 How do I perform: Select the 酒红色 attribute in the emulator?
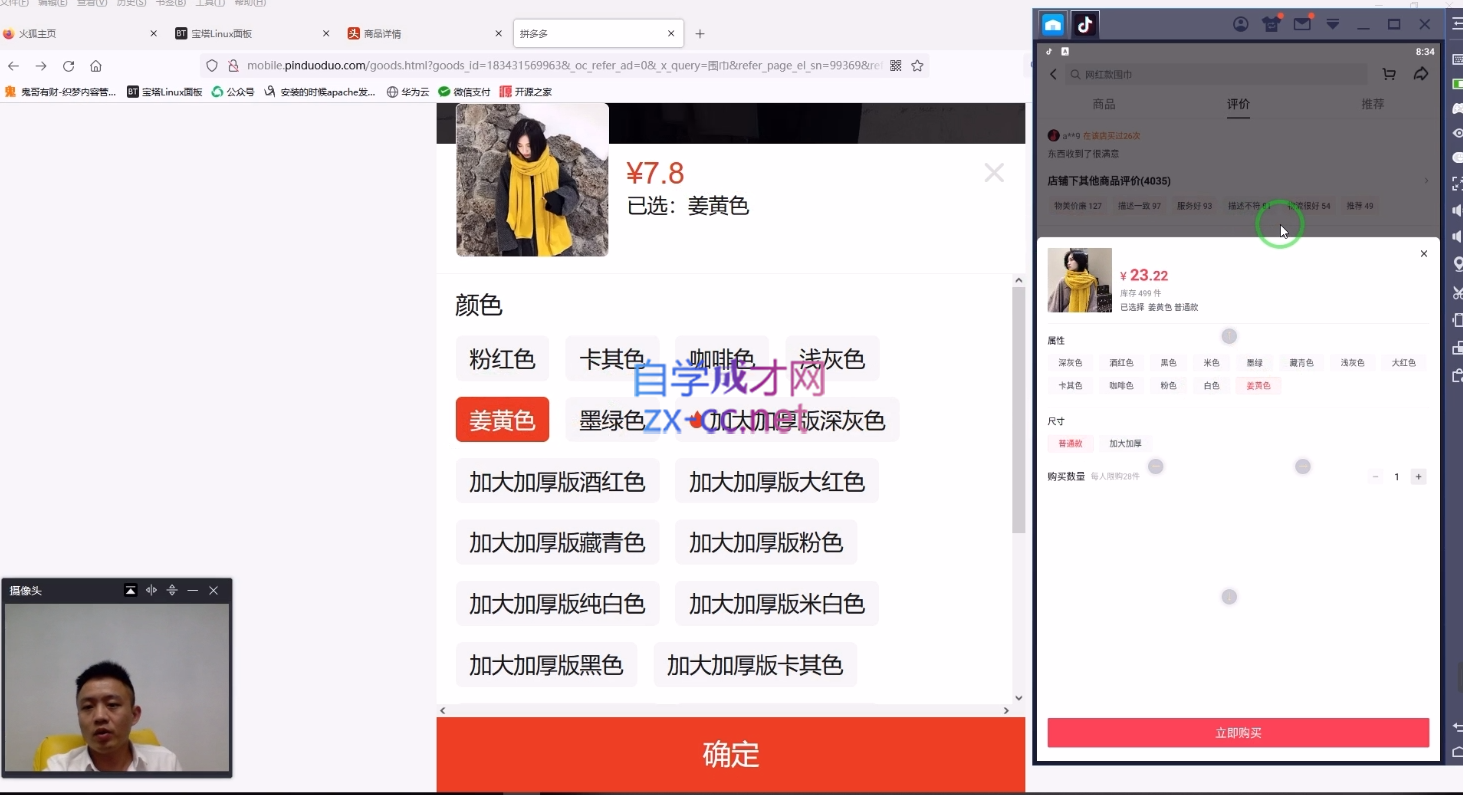[x=1121, y=363]
